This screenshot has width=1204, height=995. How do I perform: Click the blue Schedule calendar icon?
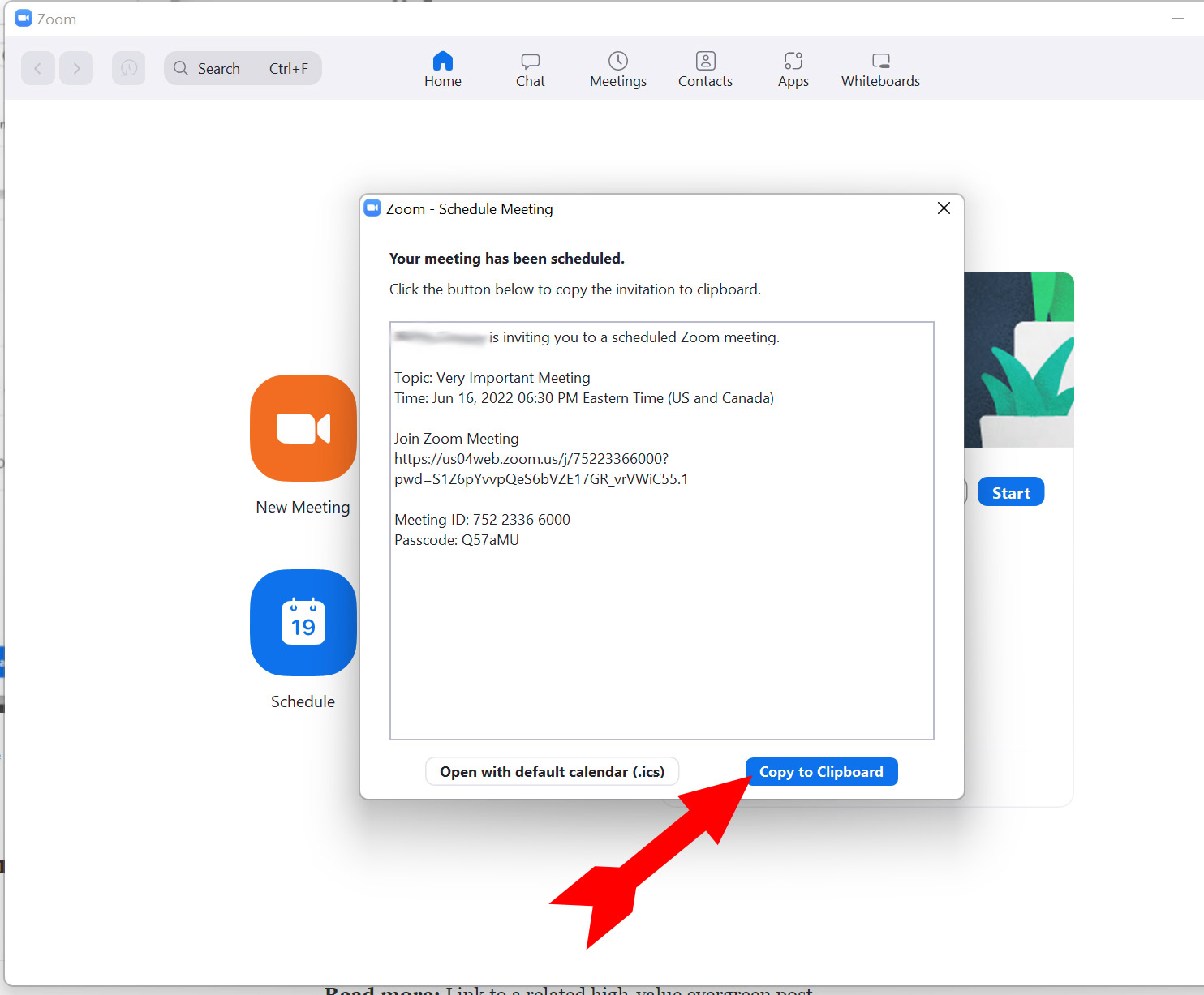303,623
